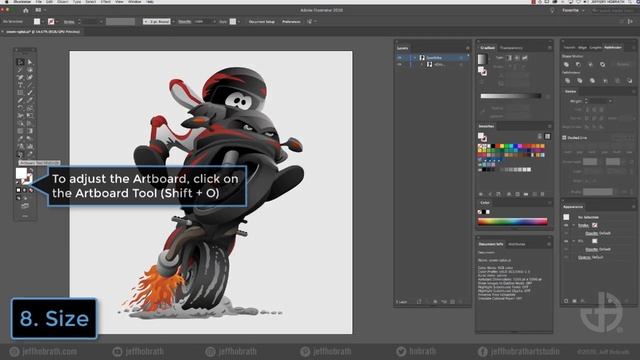Image resolution: width=640 pixels, height=360 pixels.
Task: Select the Type tool
Action: click(x=20, y=85)
